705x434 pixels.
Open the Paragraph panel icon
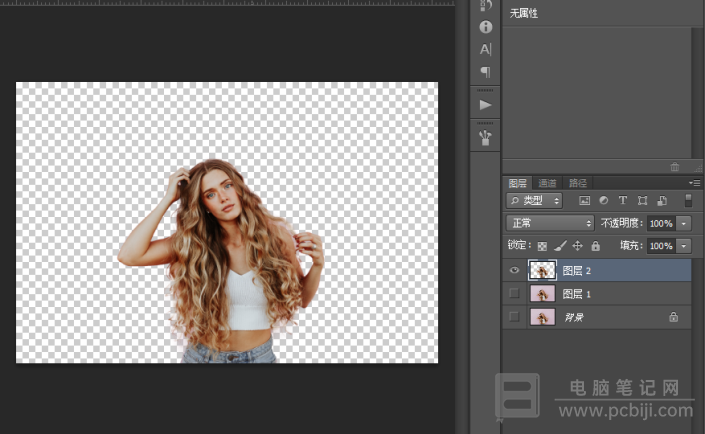click(x=486, y=72)
